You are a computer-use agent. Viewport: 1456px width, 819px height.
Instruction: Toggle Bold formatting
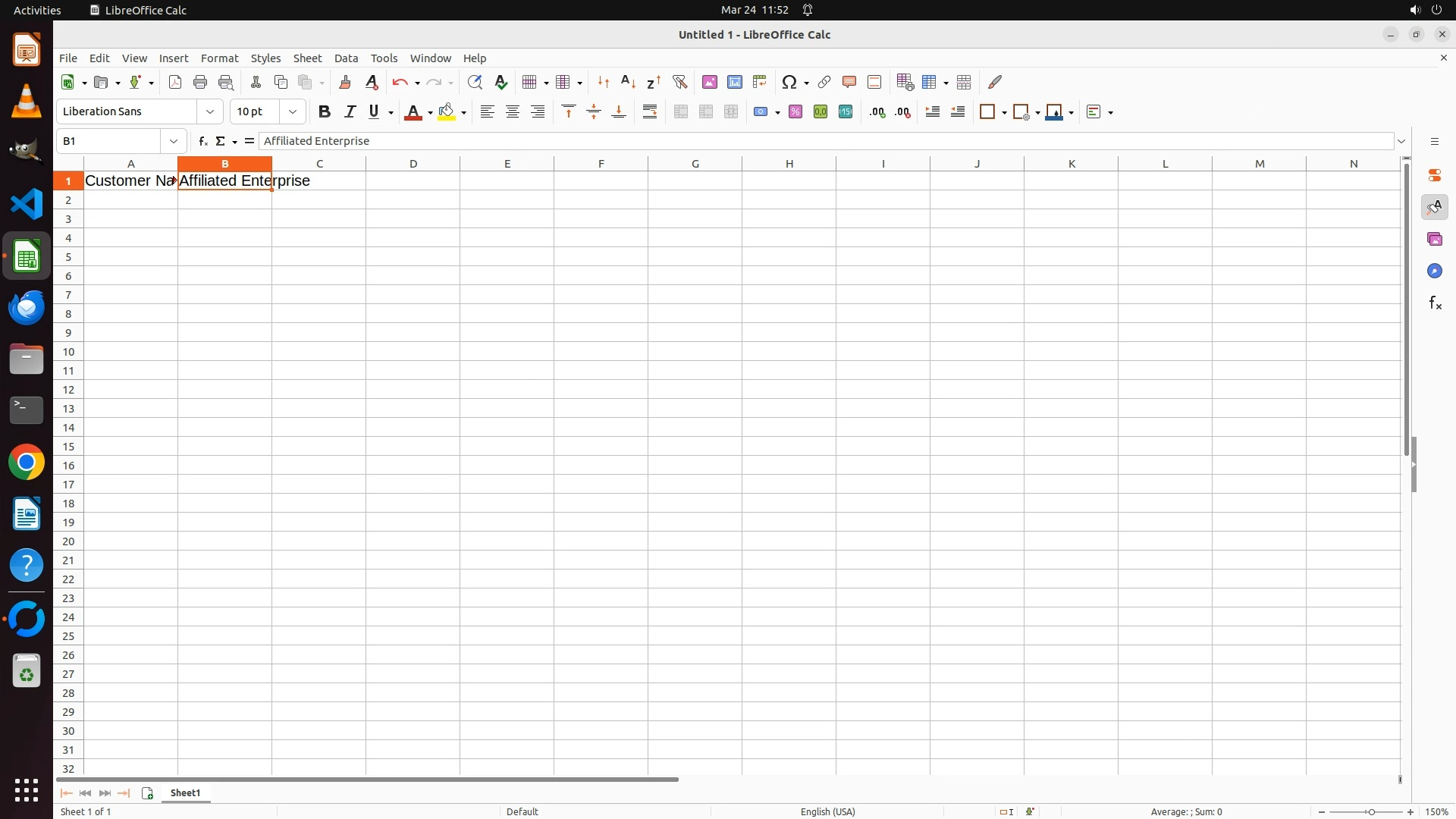[x=325, y=112]
